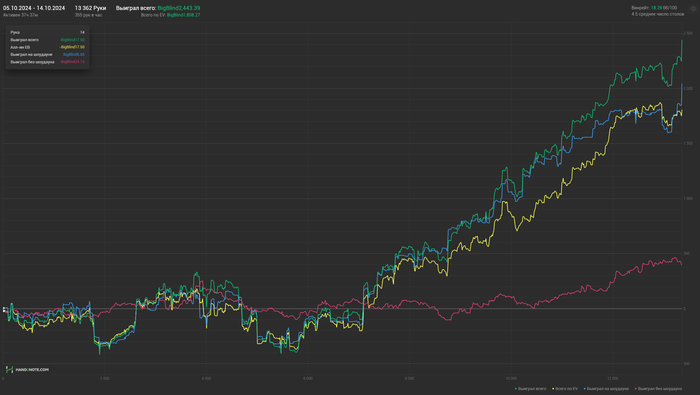Click tooltip 'Выиграл на шоудауне' blue value
This screenshot has height=395, width=700.
pos(74,54)
